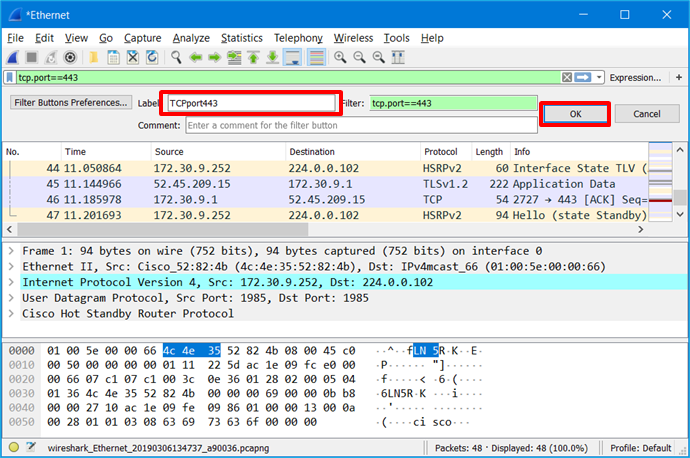
Task: Jump to the first packet icon
Action: [253, 57]
